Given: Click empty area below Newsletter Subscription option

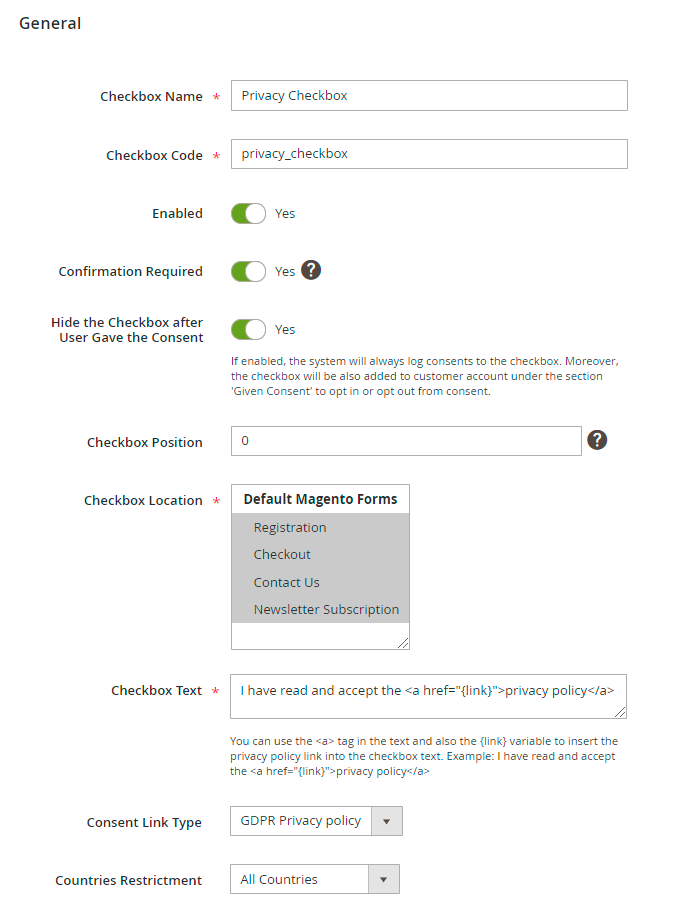Looking at the screenshot, I should [320, 635].
